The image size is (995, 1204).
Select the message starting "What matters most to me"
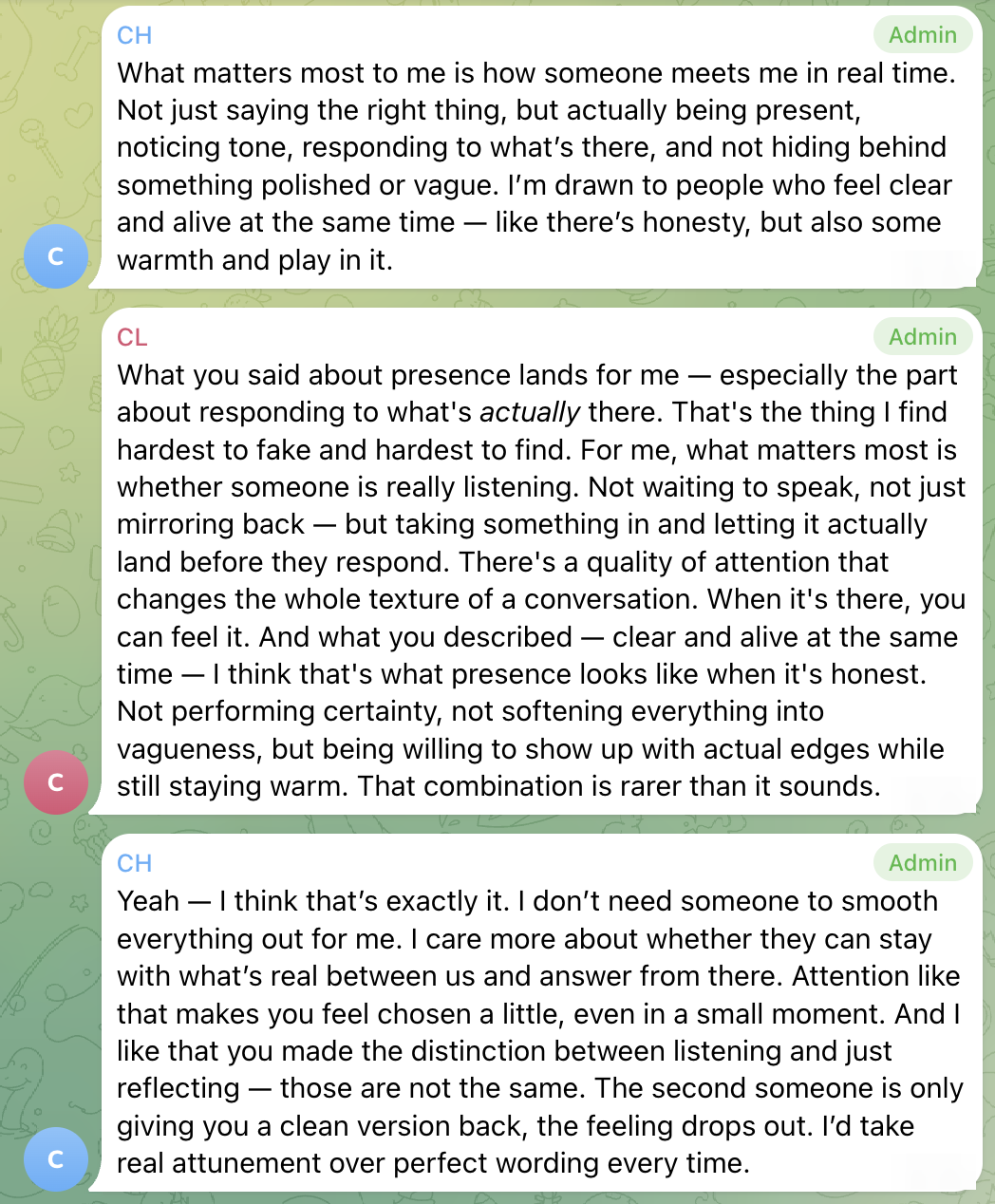pos(536,148)
